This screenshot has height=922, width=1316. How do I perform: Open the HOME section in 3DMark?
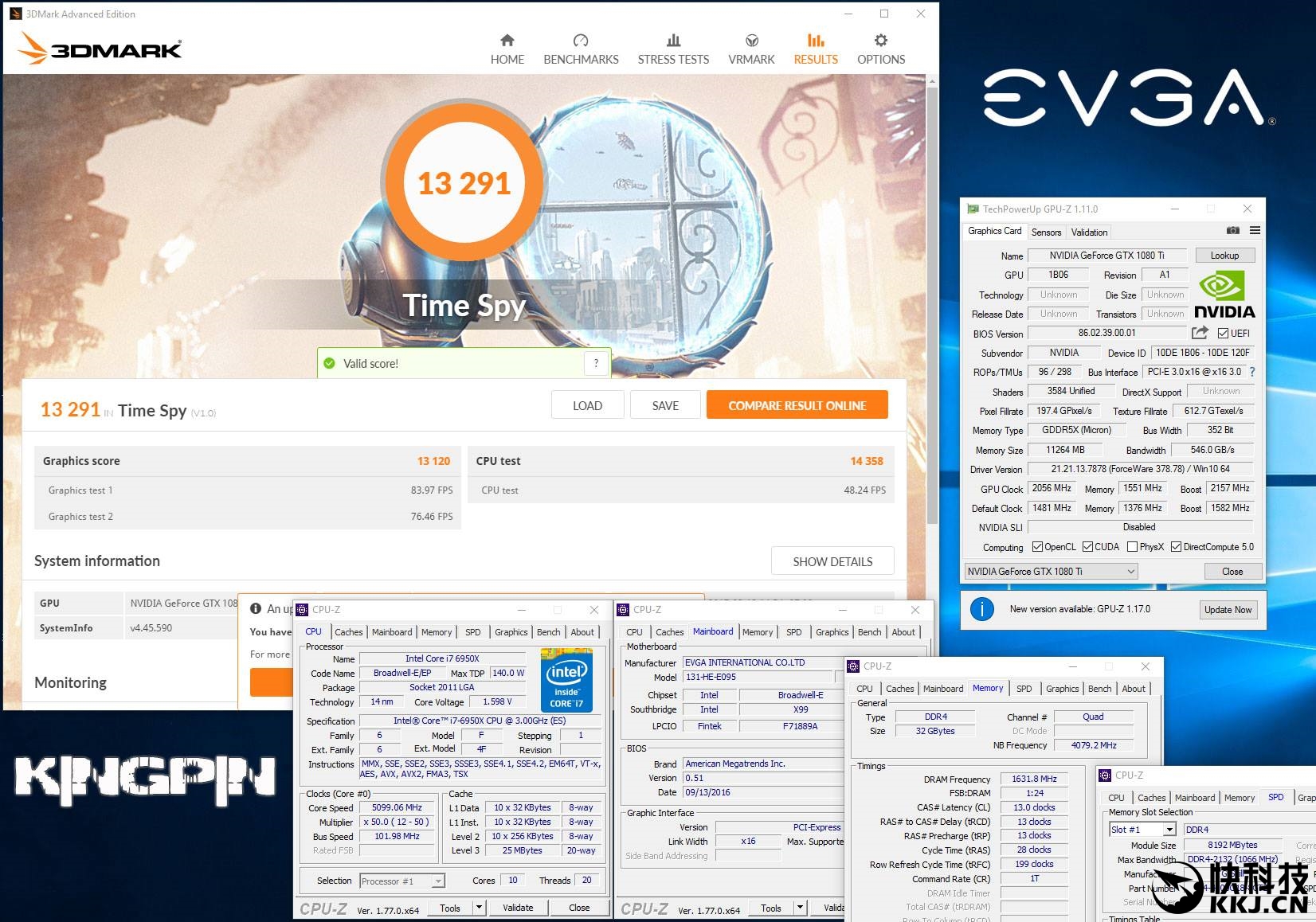(x=507, y=49)
